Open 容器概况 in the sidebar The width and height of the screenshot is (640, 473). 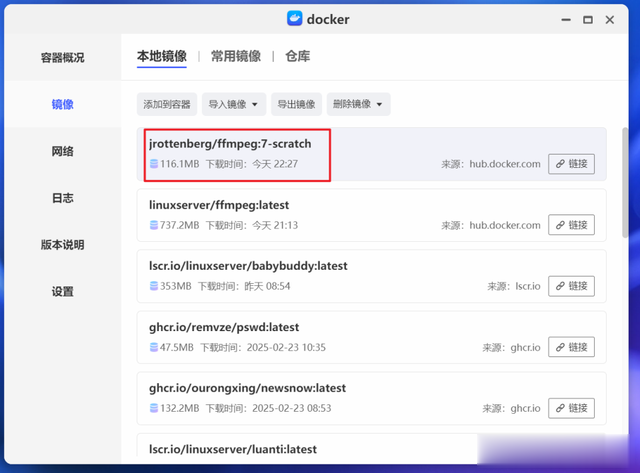62,58
